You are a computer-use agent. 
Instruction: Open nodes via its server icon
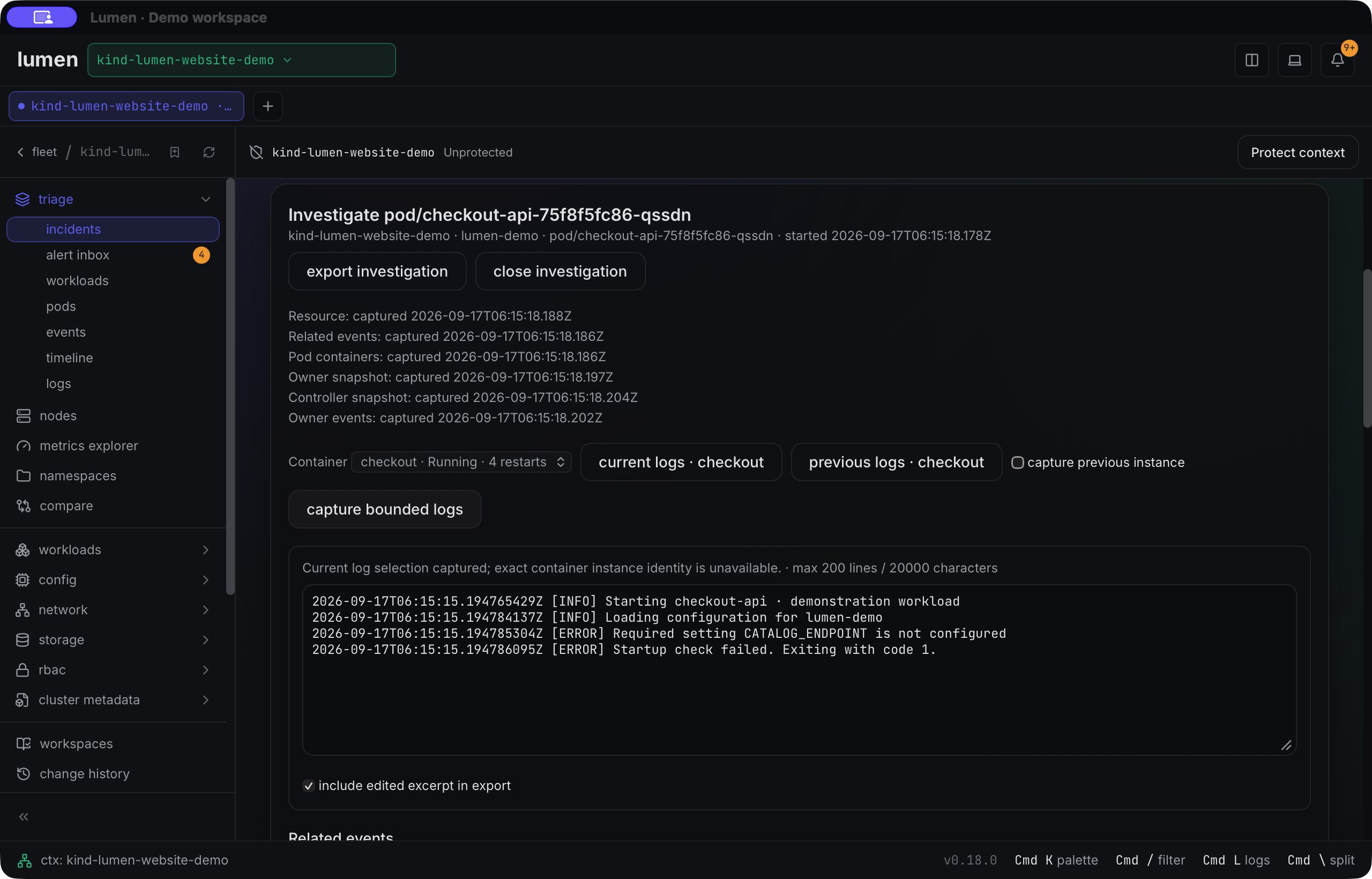[24, 415]
